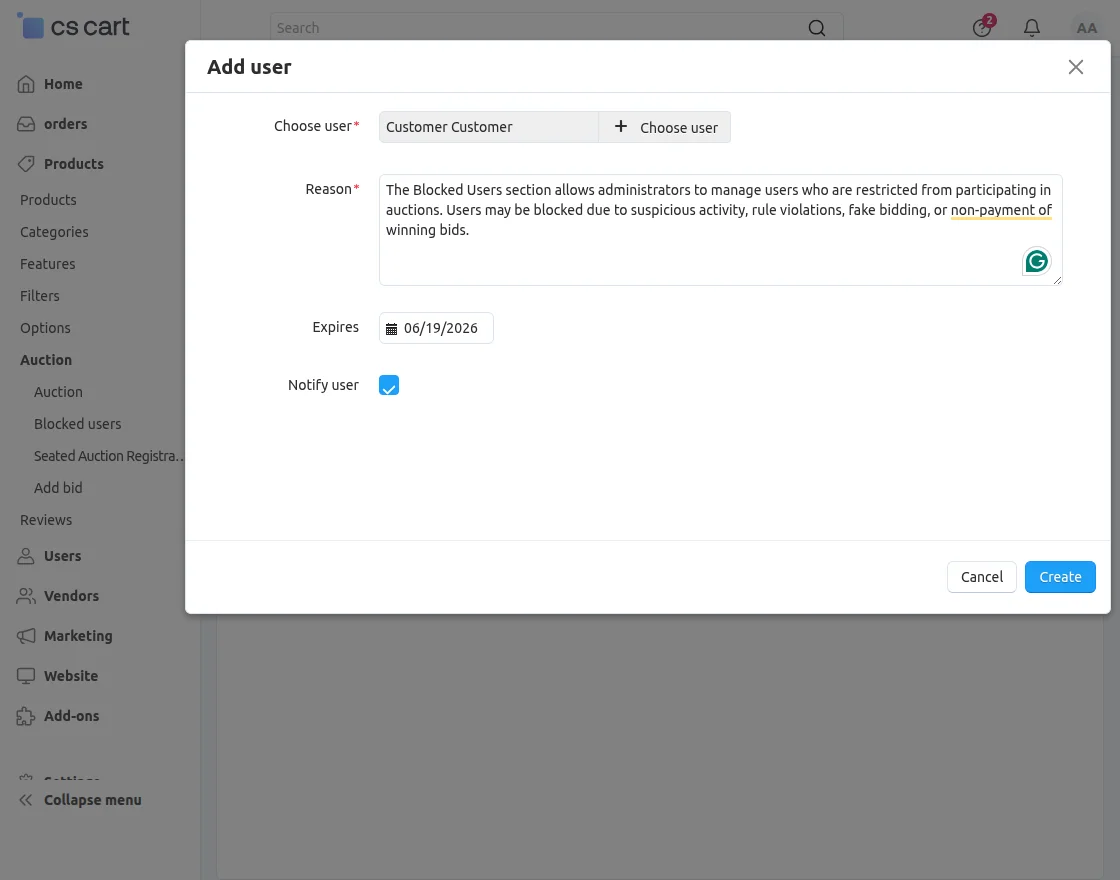Open the Website monitor icon
The image size is (1120, 880).
[x=26, y=676]
